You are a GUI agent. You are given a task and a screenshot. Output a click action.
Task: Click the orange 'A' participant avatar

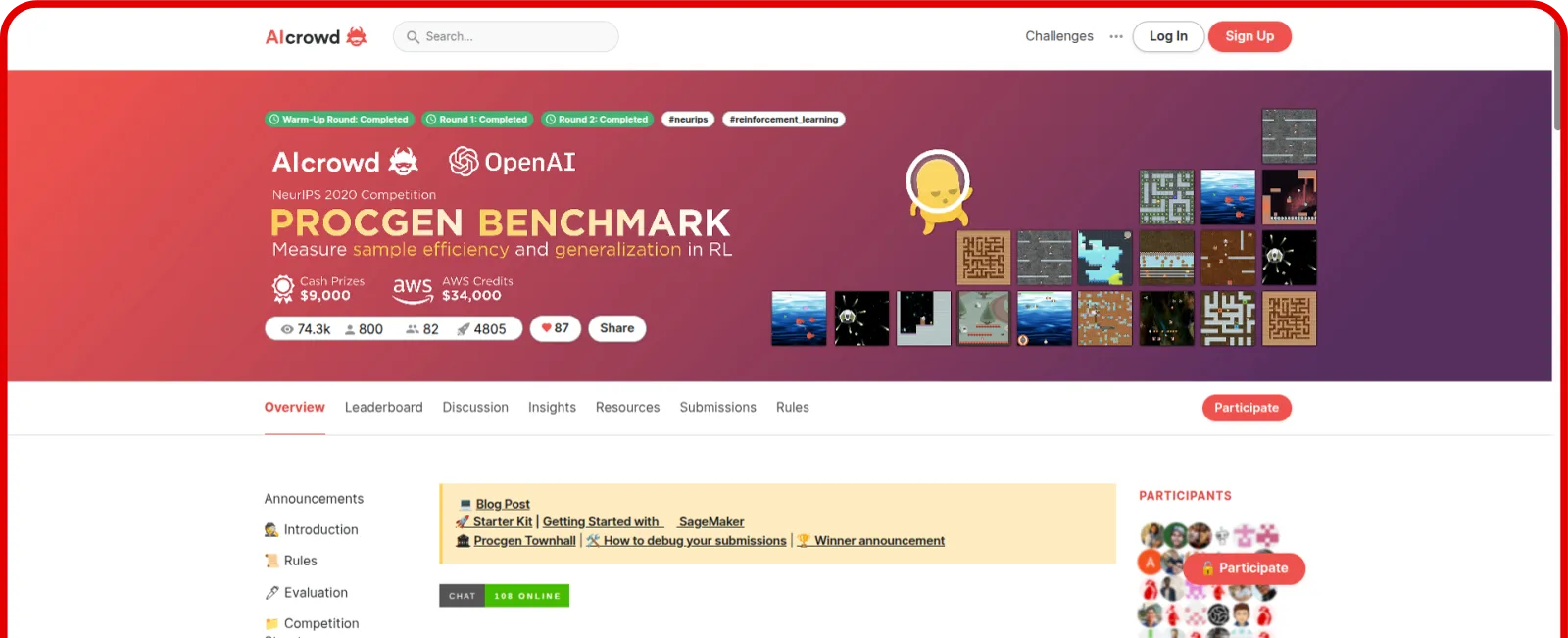(1150, 563)
